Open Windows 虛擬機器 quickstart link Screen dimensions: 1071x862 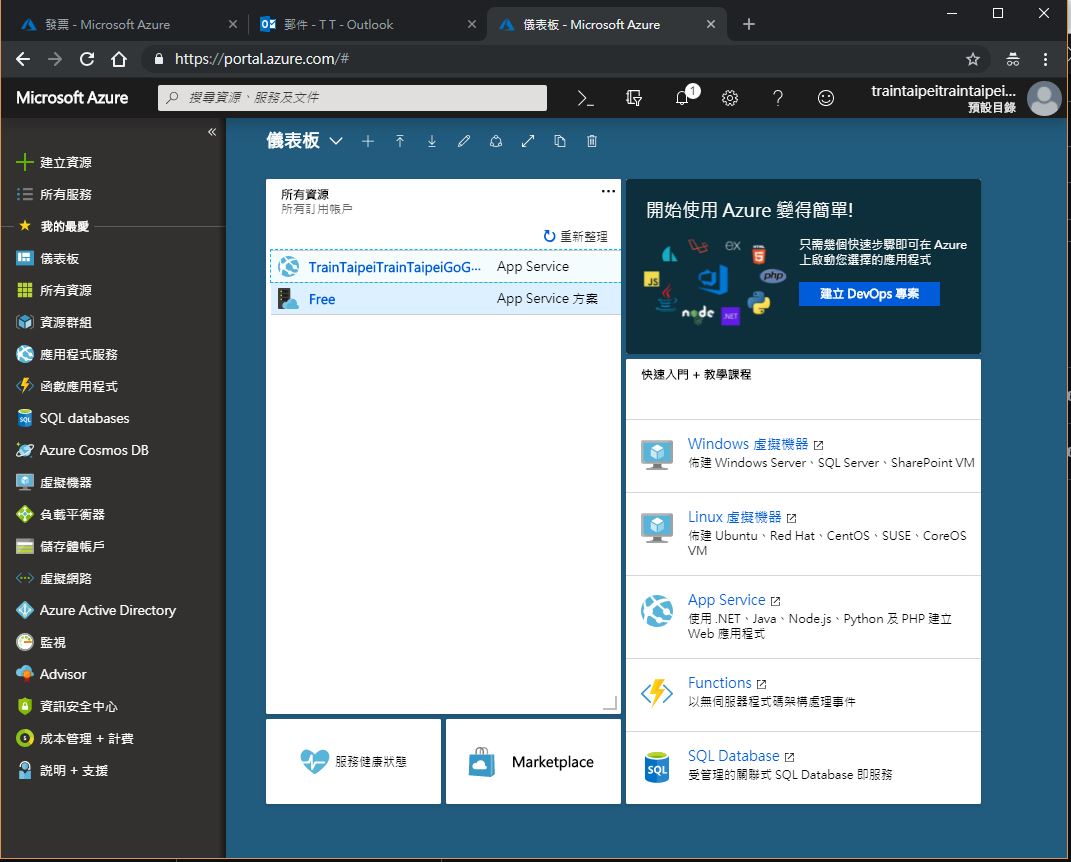(x=747, y=444)
